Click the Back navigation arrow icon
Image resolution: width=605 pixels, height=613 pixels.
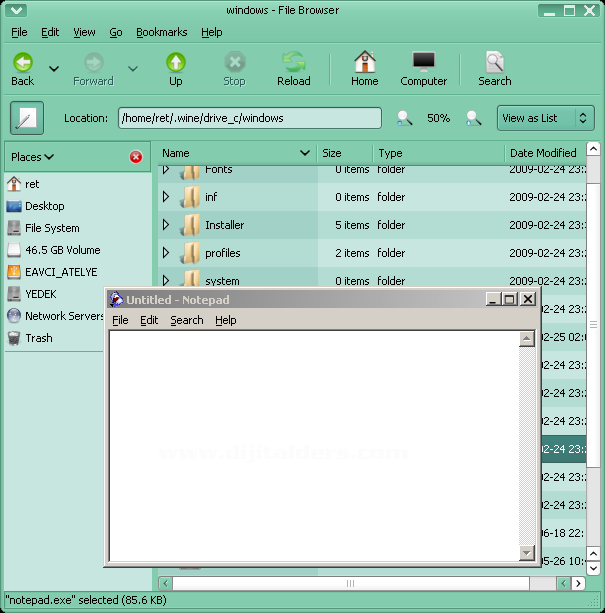click(22, 62)
